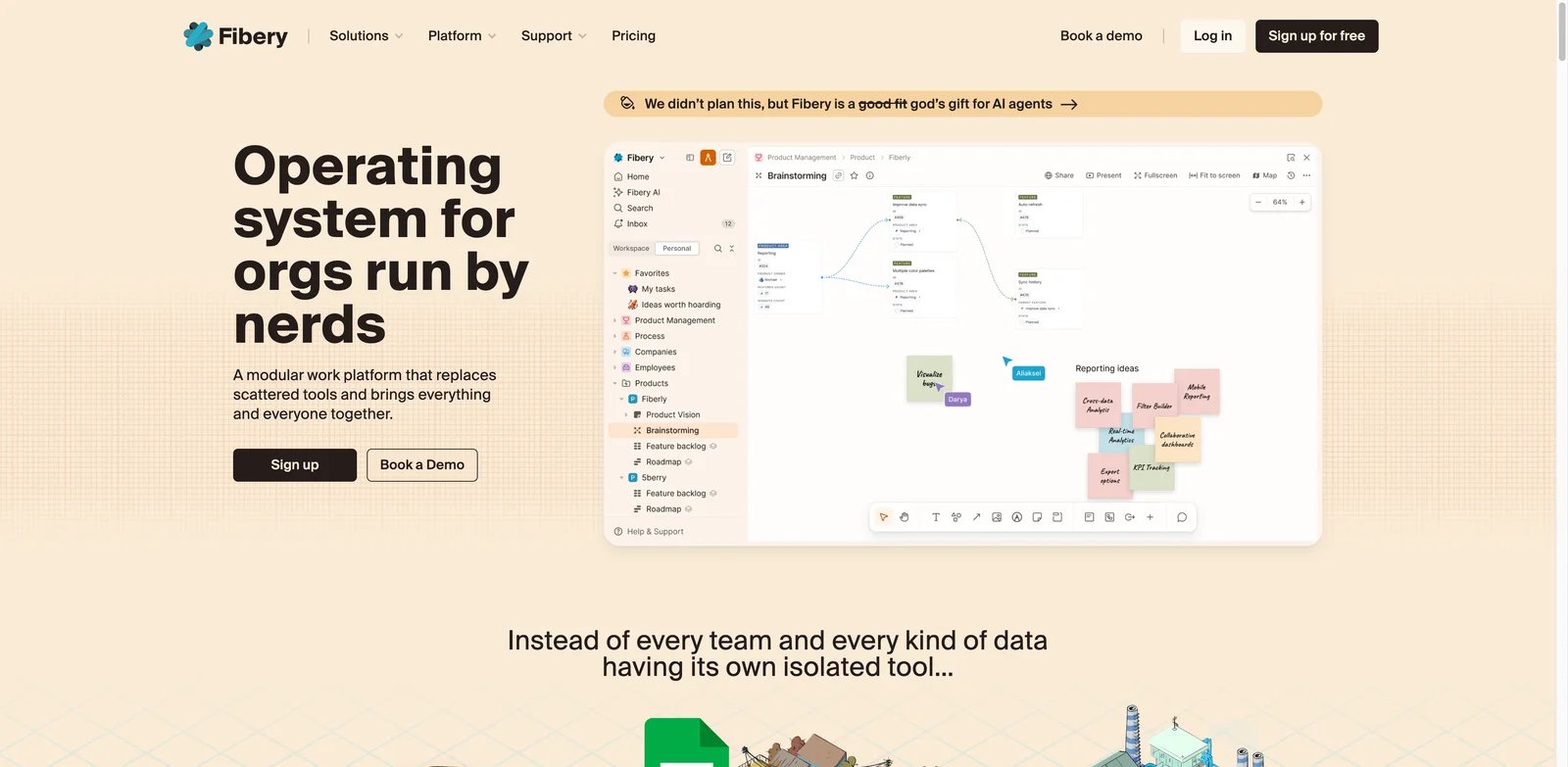This screenshot has height=767, width=1568.
Task: Click the Fibery logo in site header
Action: (235, 36)
